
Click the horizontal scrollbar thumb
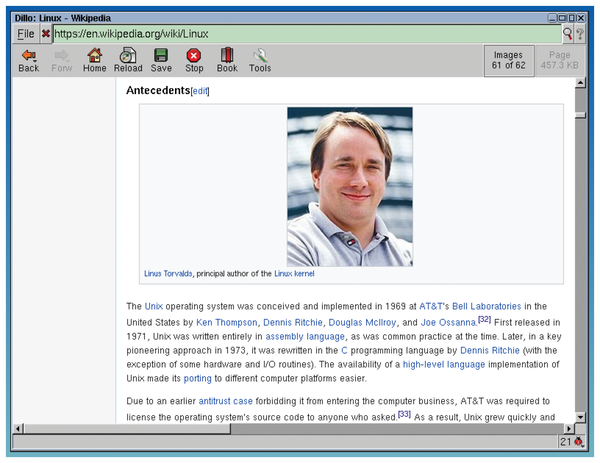127,429
